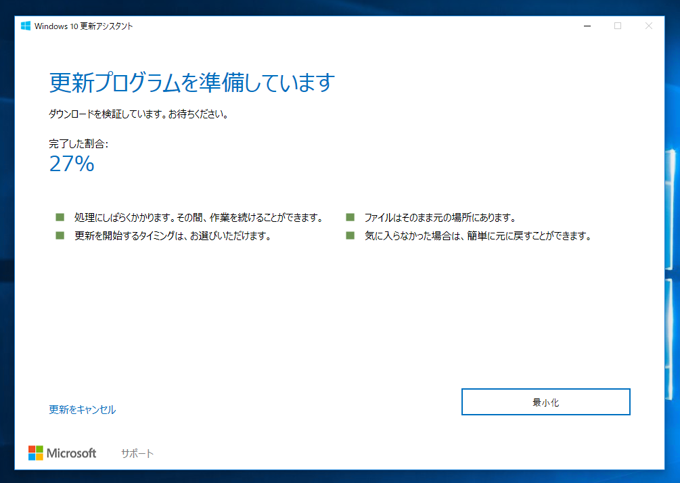The image size is (680, 483).
Task: Click the Windows logo in title bar
Action: coord(26,26)
